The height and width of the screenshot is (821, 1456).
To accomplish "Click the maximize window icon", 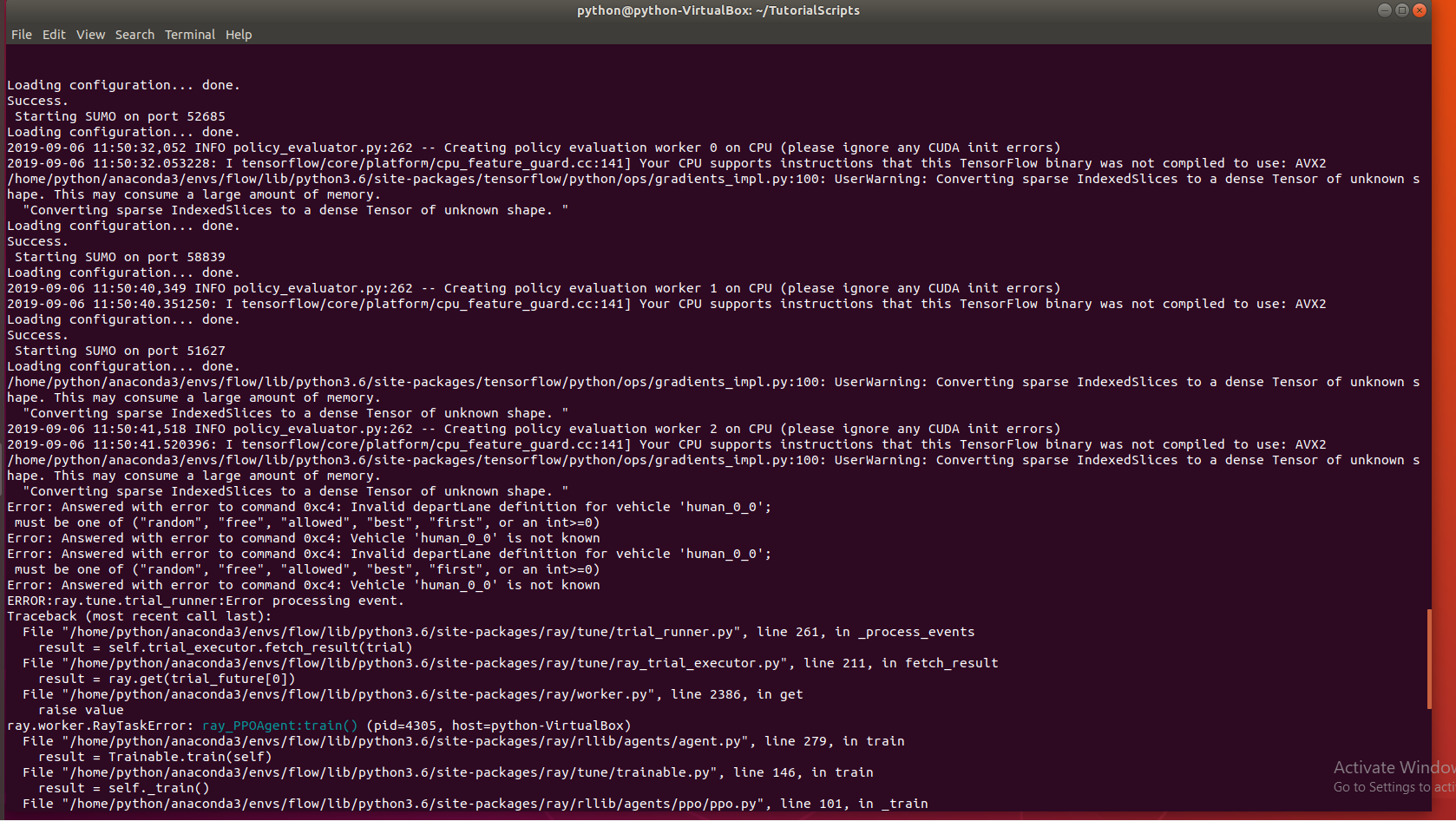I will coord(1402,10).
